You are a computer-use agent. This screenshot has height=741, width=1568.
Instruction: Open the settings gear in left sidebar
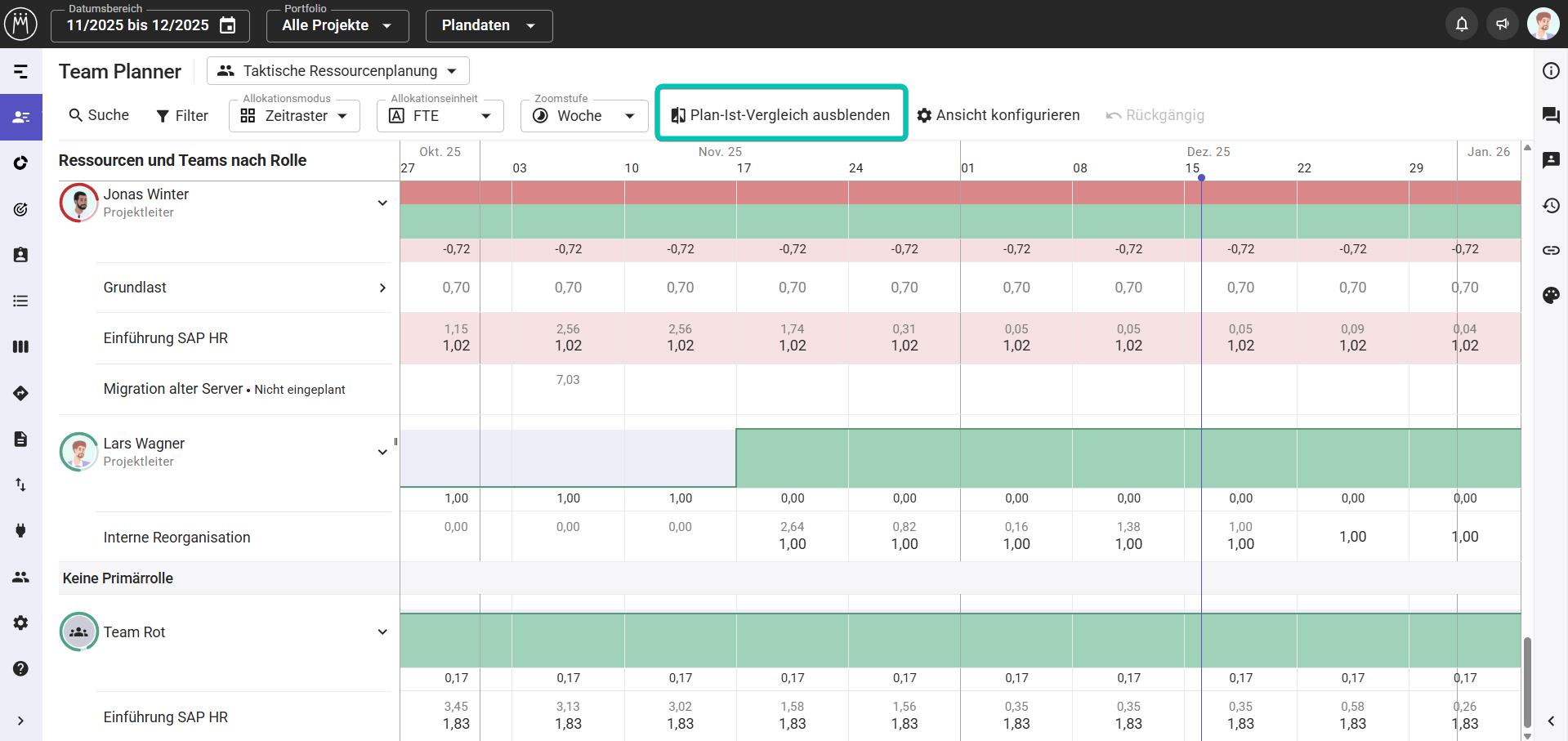click(21, 623)
